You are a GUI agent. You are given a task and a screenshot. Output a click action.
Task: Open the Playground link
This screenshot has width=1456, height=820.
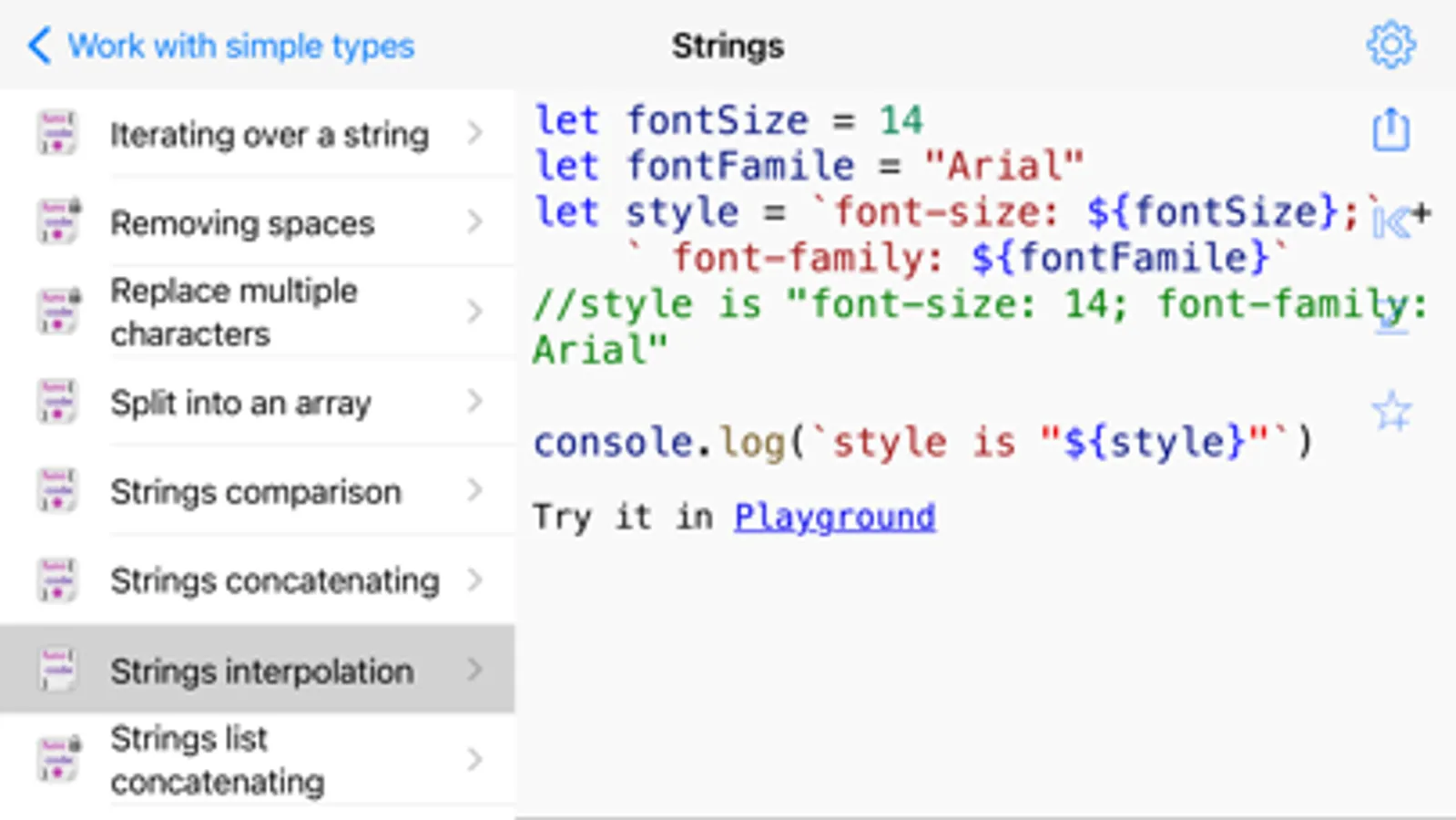834,517
